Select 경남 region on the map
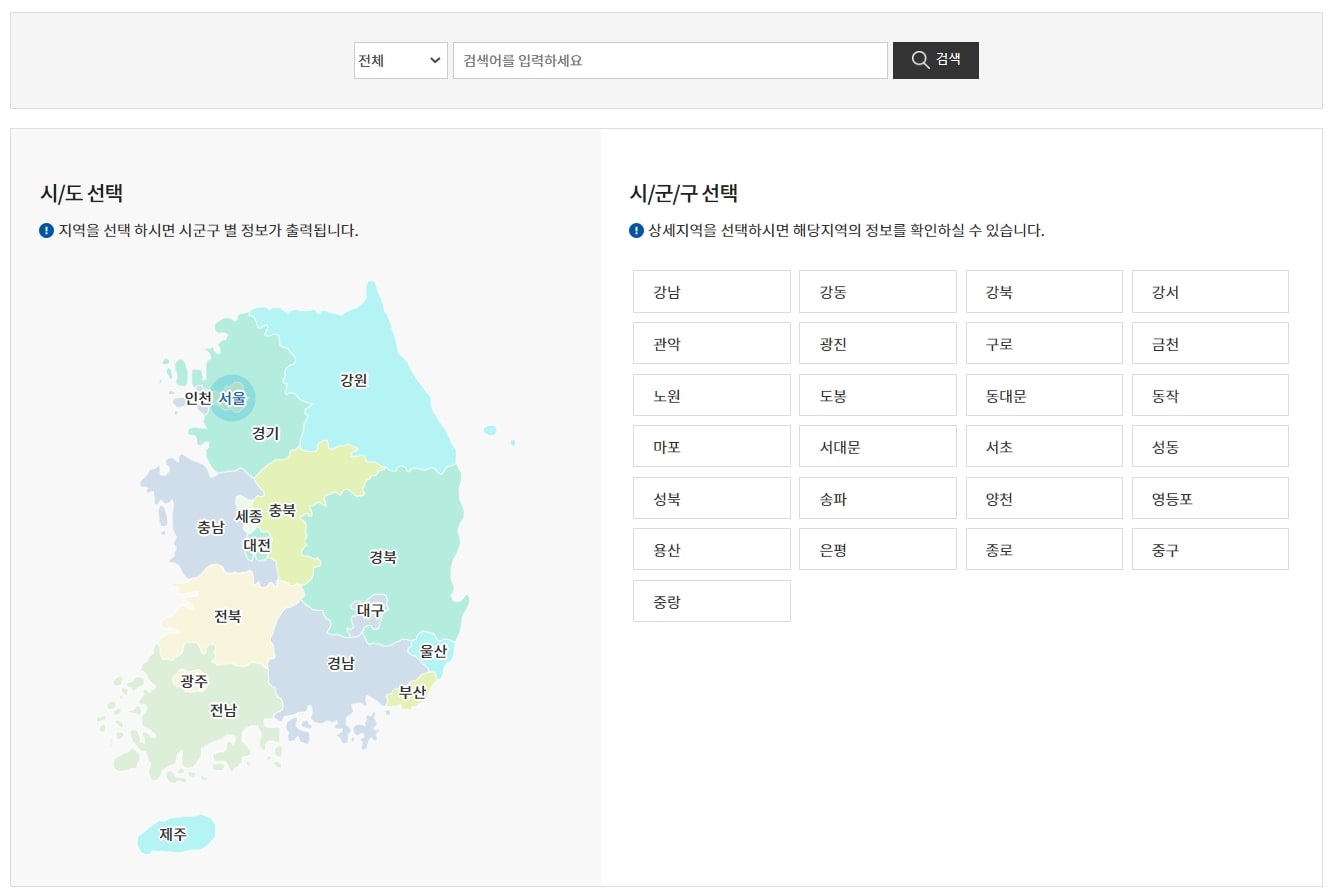Viewport: 1332px width, 894px height. click(341, 662)
